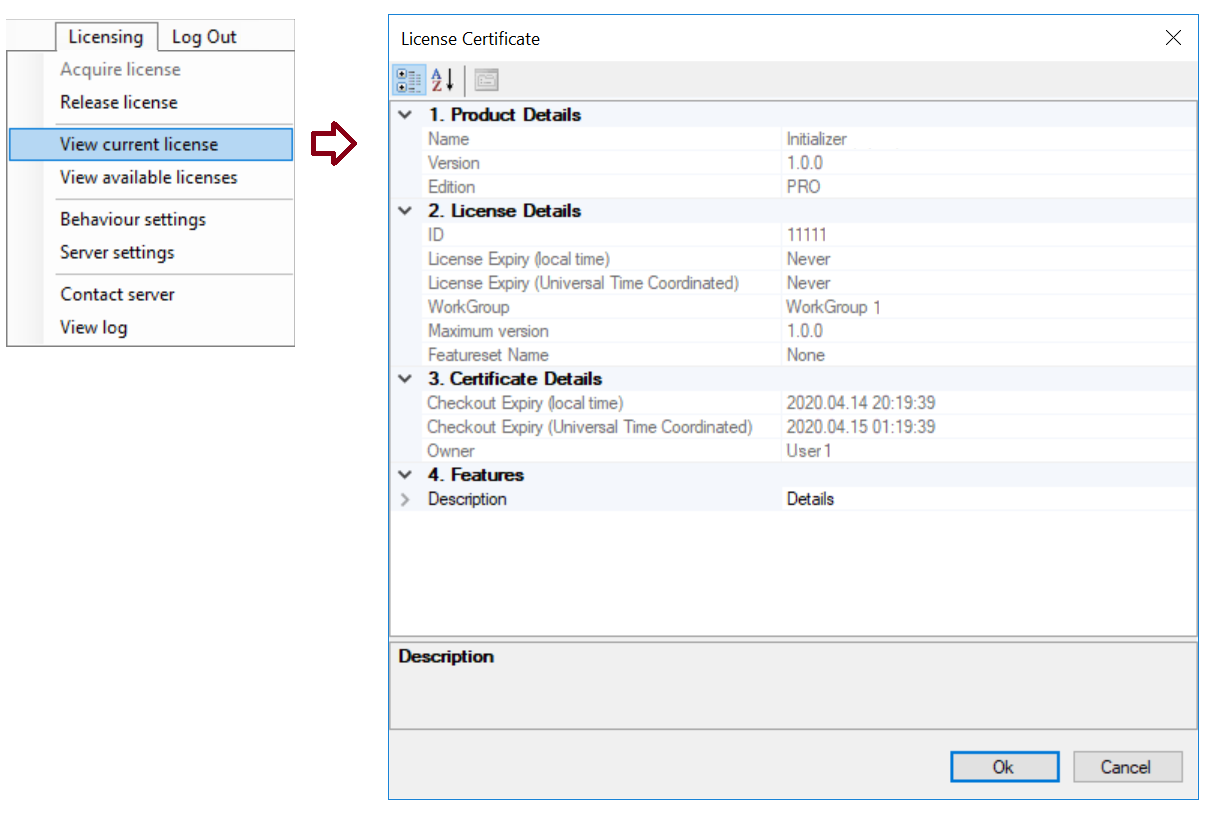Select Contact server menu entry

(117, 294)
